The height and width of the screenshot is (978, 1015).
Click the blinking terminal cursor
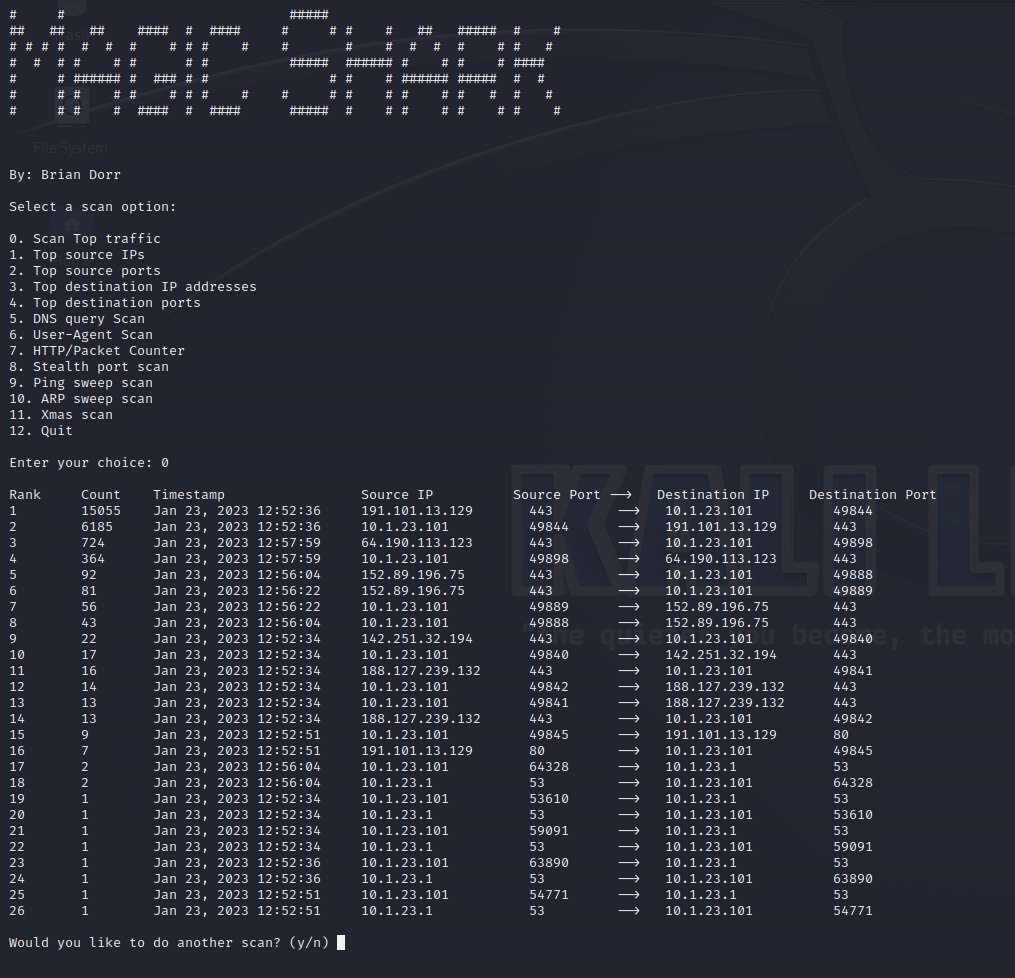click(x=340, y=941)
